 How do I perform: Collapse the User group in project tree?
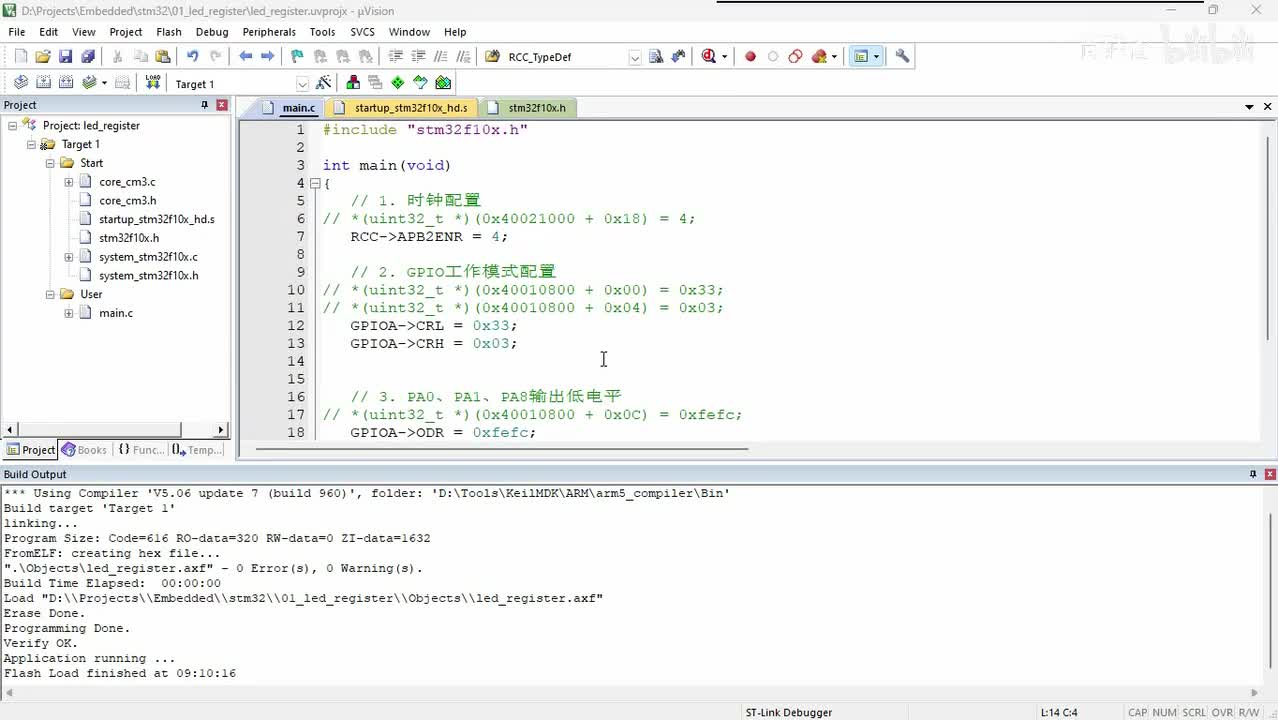point(50,294)
